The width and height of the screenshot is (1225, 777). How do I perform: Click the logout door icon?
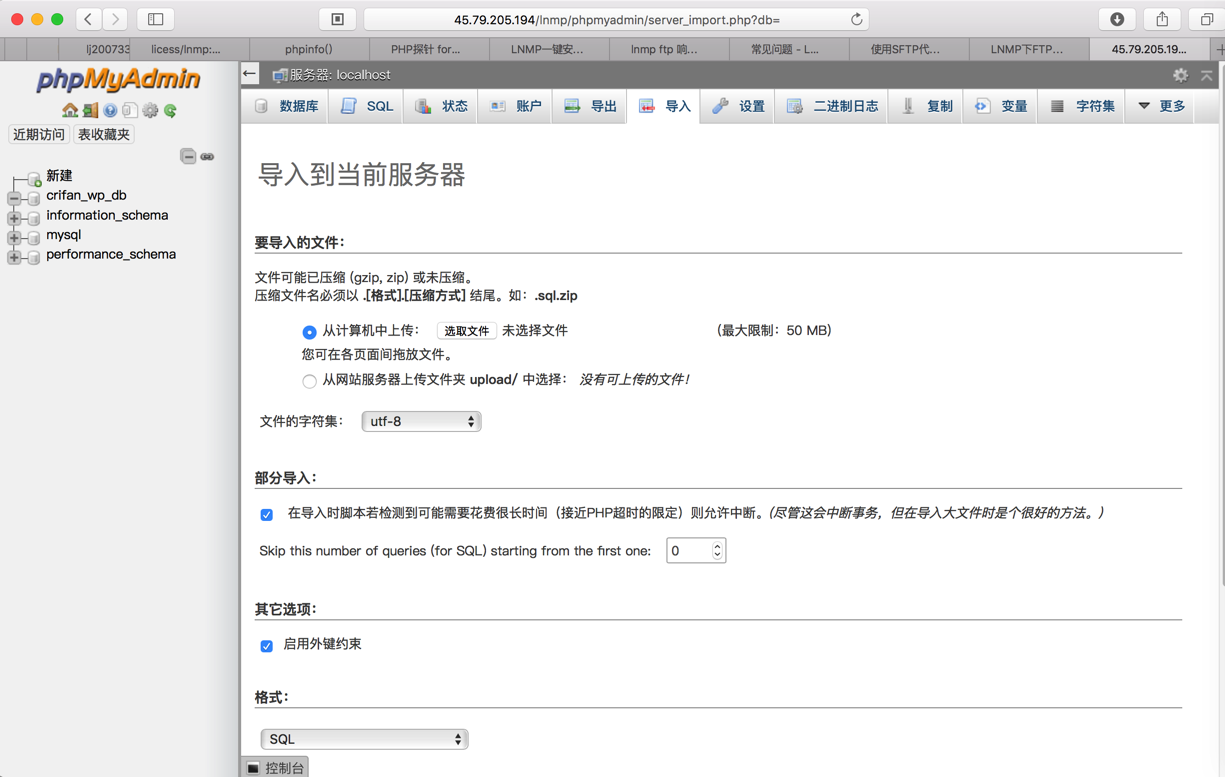90,111
